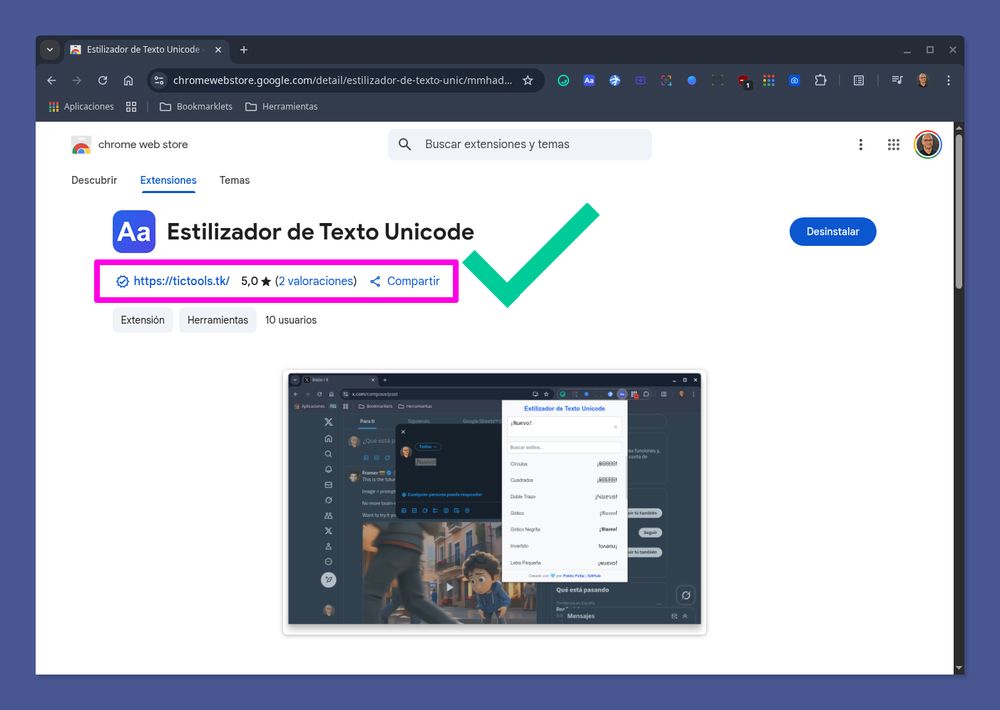Open the web store three-dot options menu

tap(860, 145)
